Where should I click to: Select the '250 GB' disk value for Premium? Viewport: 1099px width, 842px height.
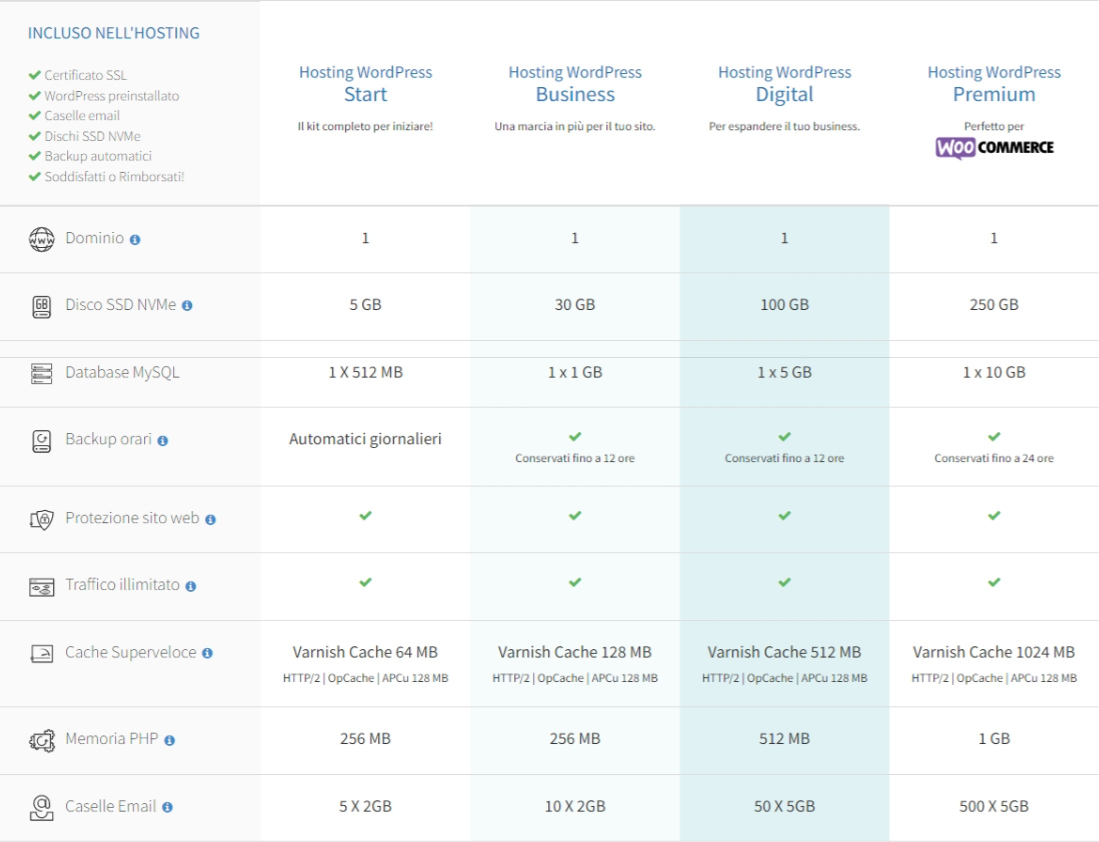(x=994, y=305)
